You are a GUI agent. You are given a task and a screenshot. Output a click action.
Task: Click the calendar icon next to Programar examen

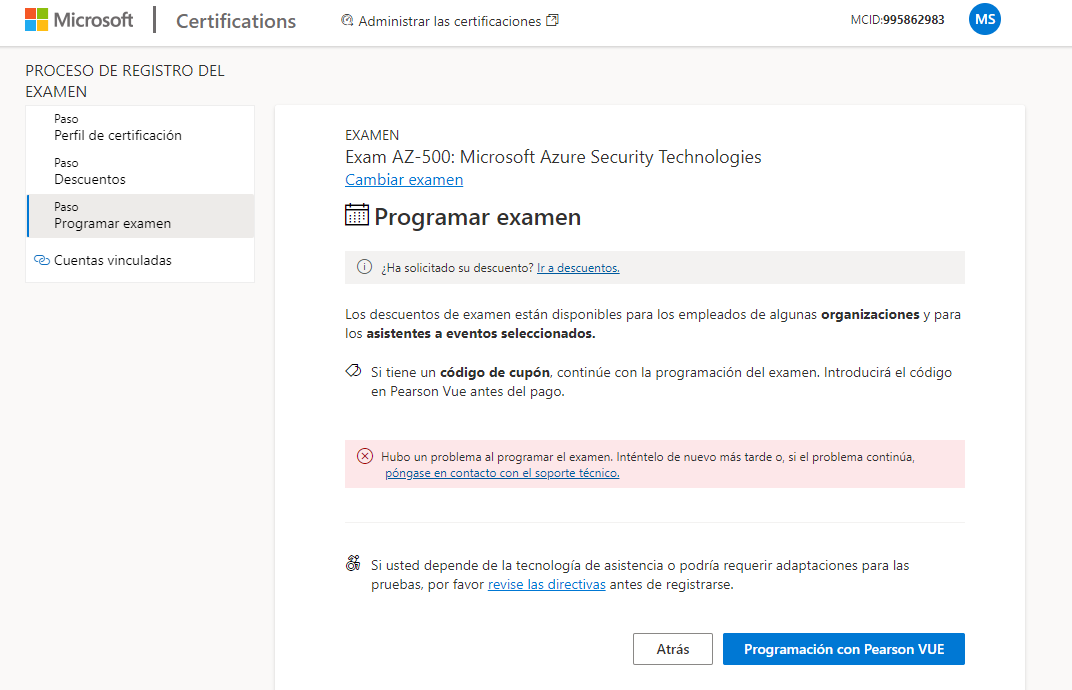[356, 215]
